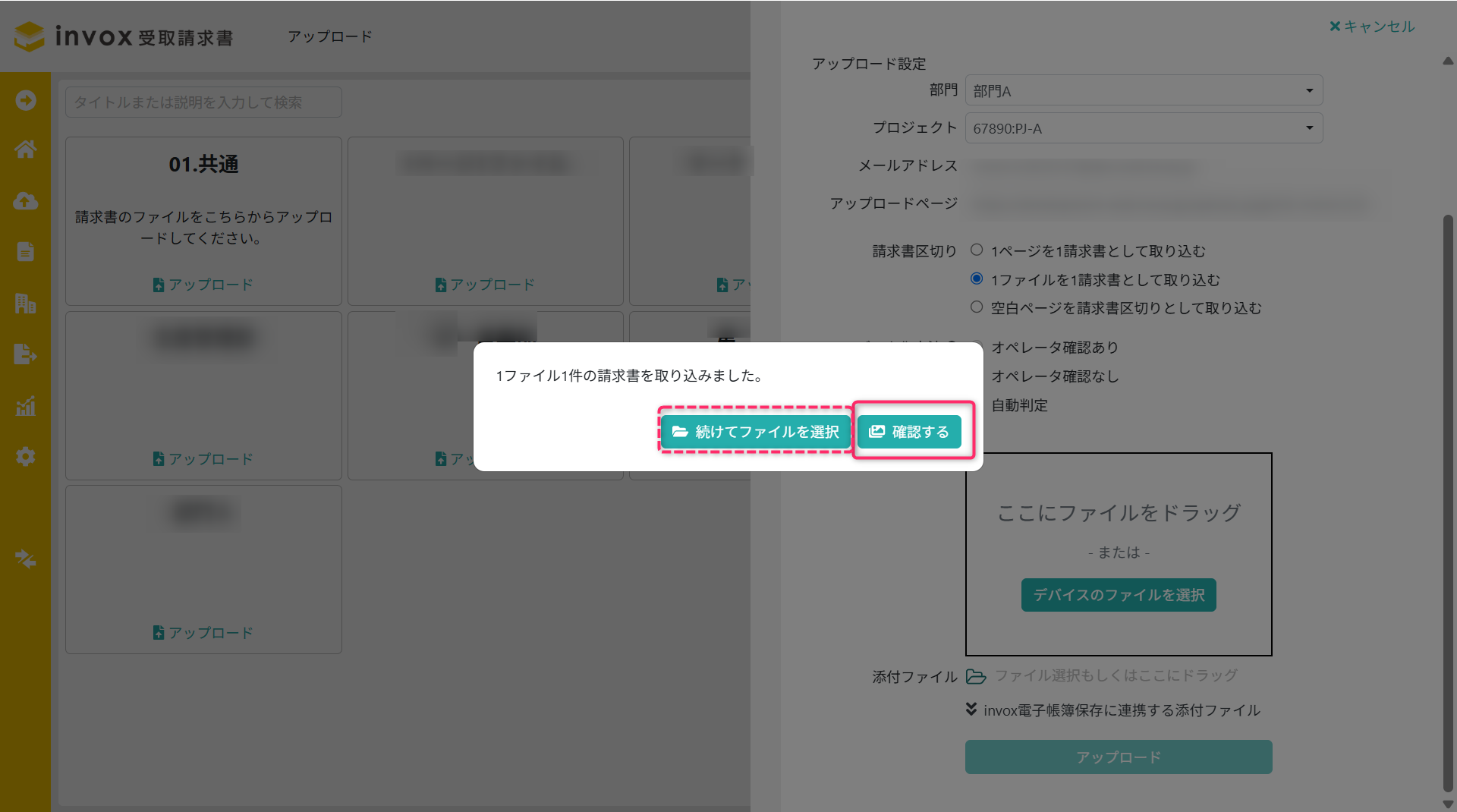Click the アップロード header tab

[x=329, y=36]
